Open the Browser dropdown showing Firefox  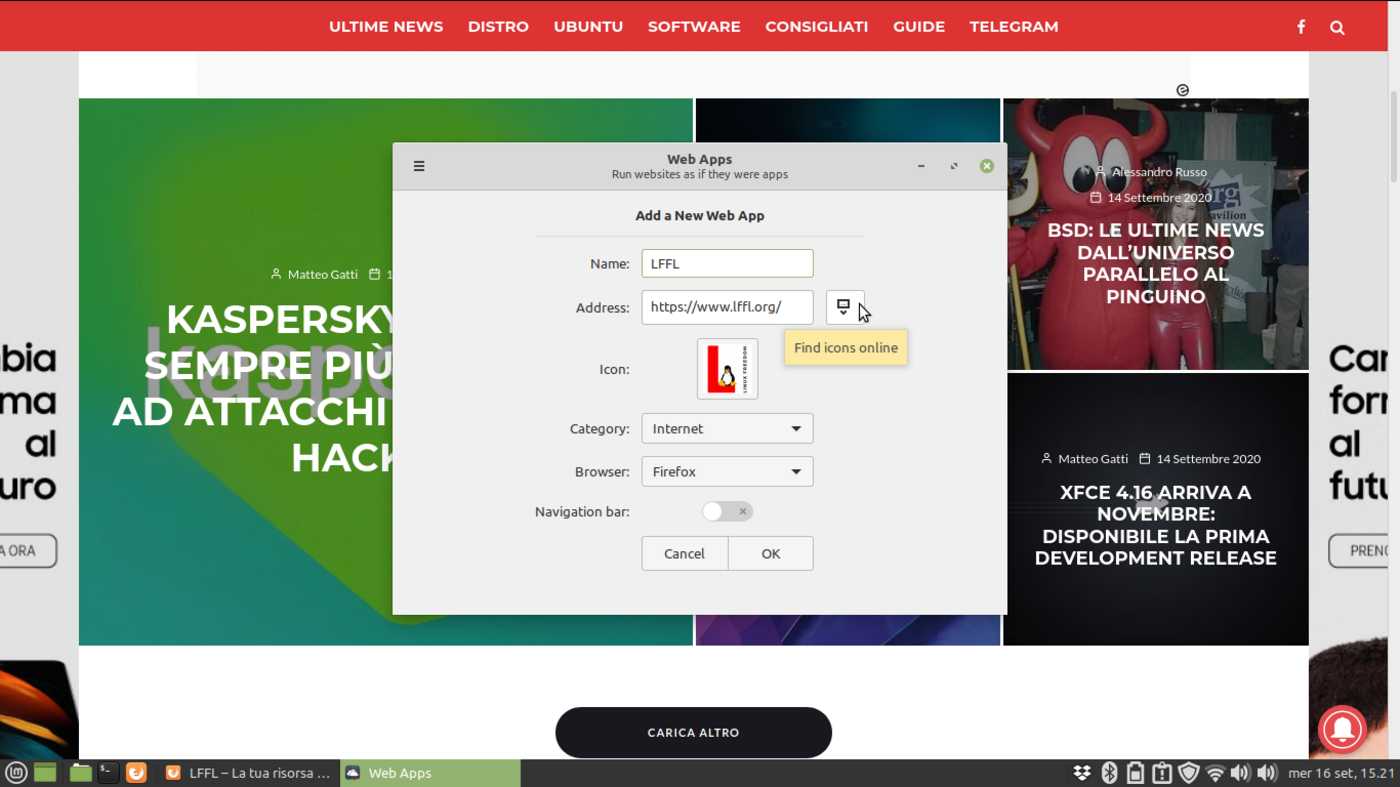point(727,471)
